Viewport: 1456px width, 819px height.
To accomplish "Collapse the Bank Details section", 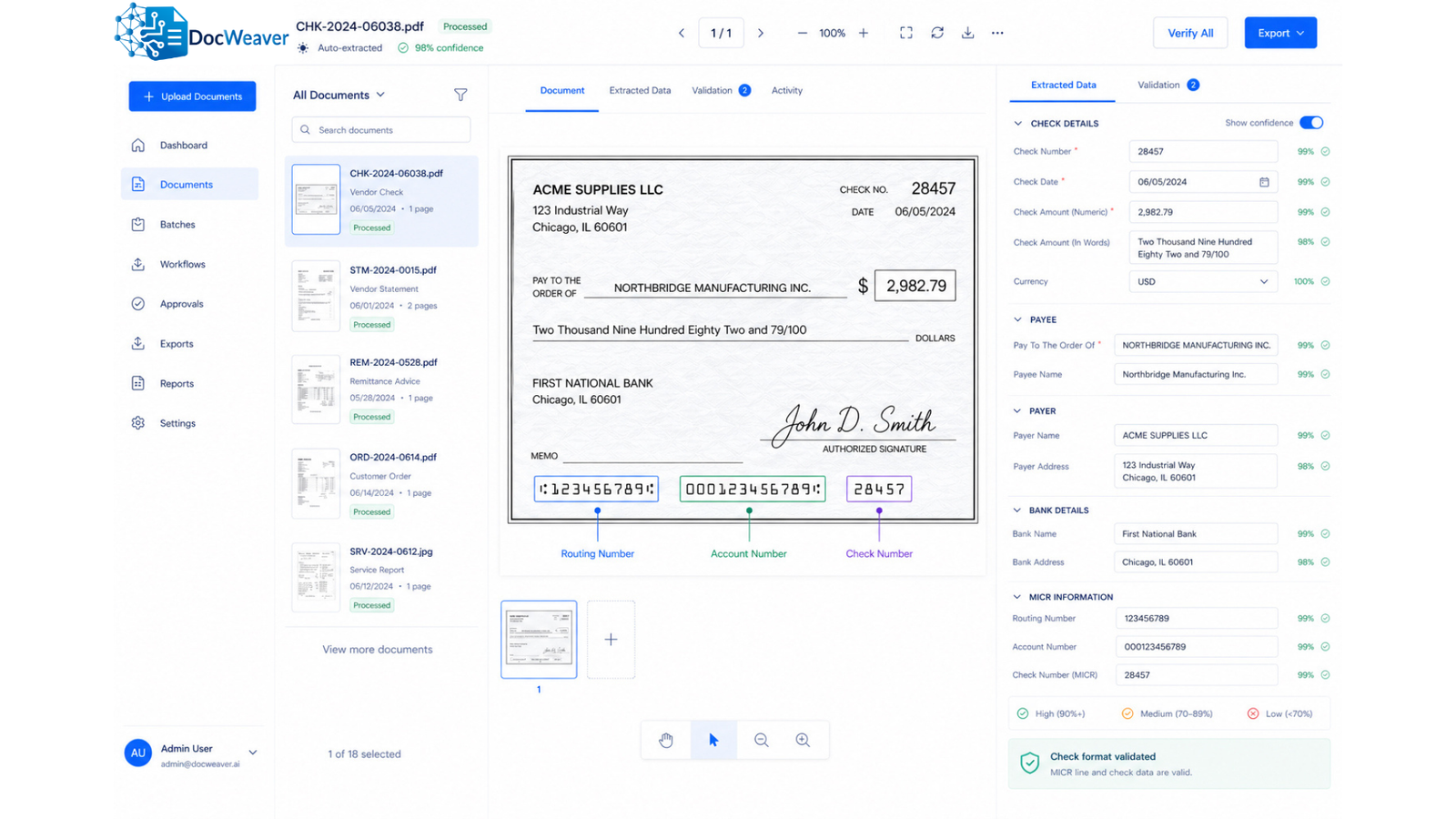I will tap(1017, 511).
